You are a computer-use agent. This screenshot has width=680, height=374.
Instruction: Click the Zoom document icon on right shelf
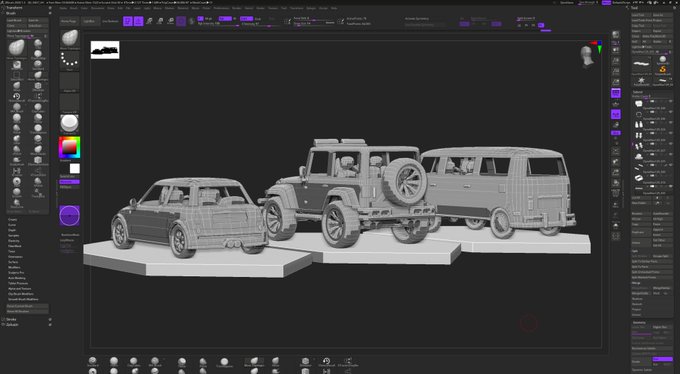[x=616, y=61]
